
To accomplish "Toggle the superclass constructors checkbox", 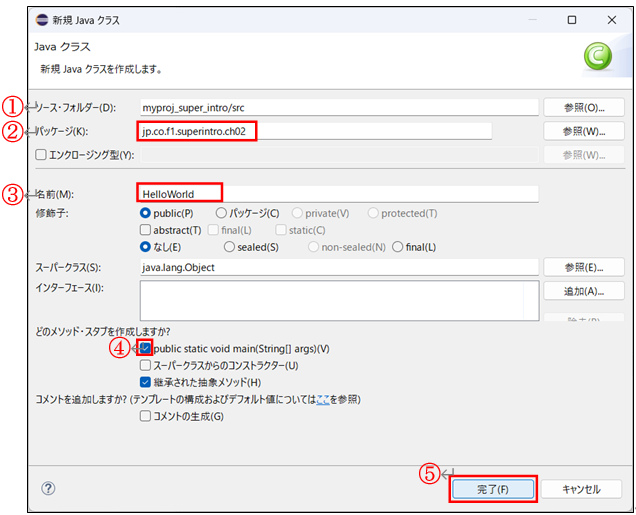I will tap(146, 365).
